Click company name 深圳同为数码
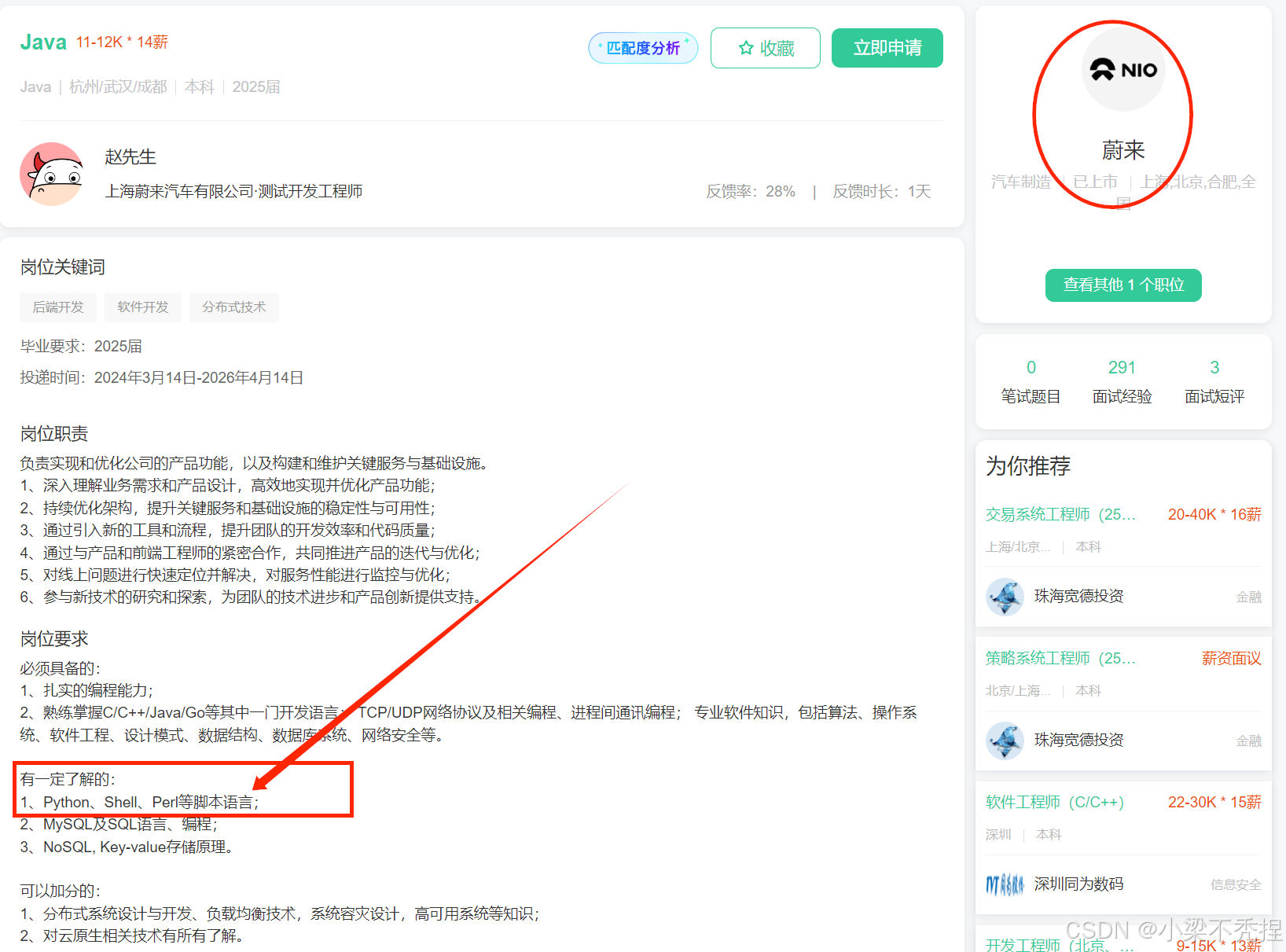The height and width of the screenshot is (952, 1286). pyautogui.click(x=1079, y=884)
